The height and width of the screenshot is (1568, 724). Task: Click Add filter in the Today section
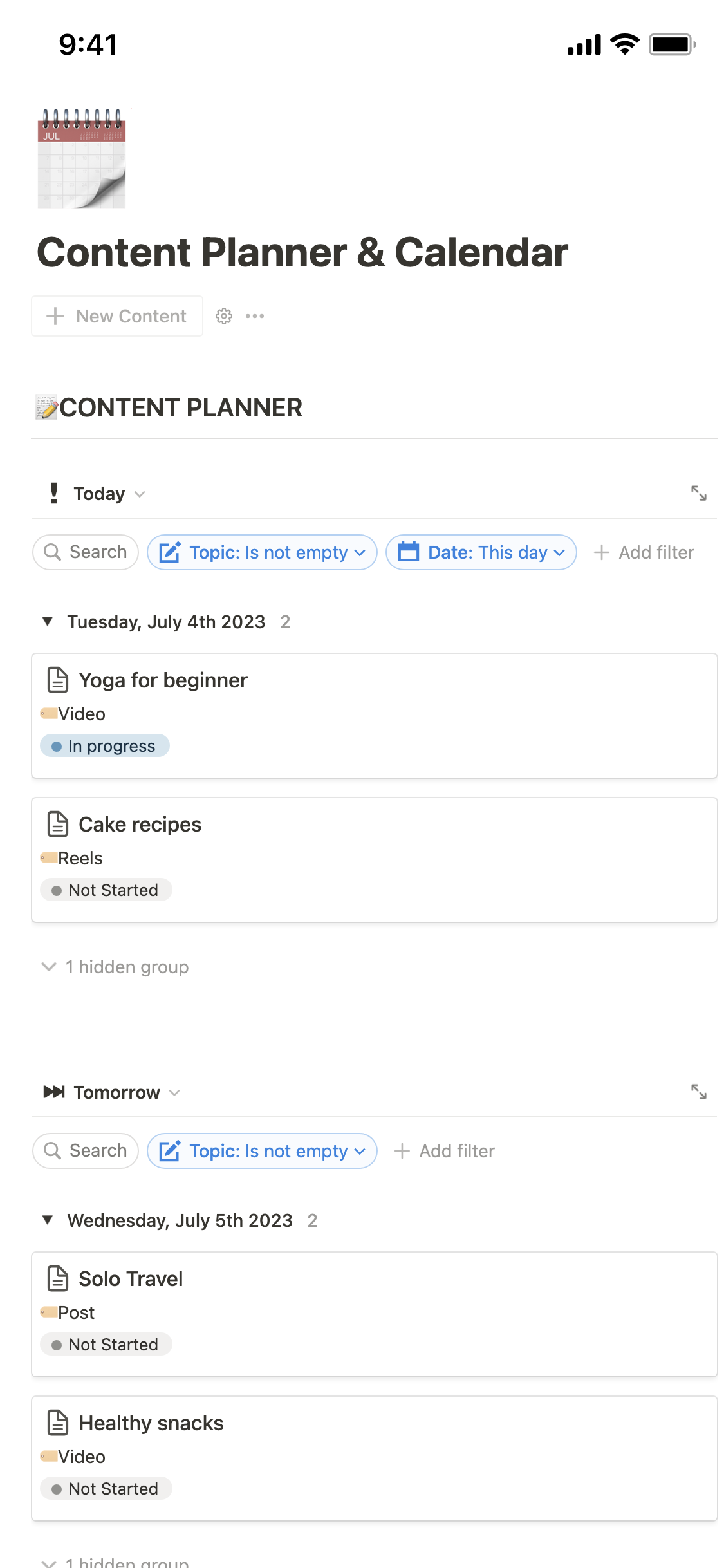pos(644,552)
